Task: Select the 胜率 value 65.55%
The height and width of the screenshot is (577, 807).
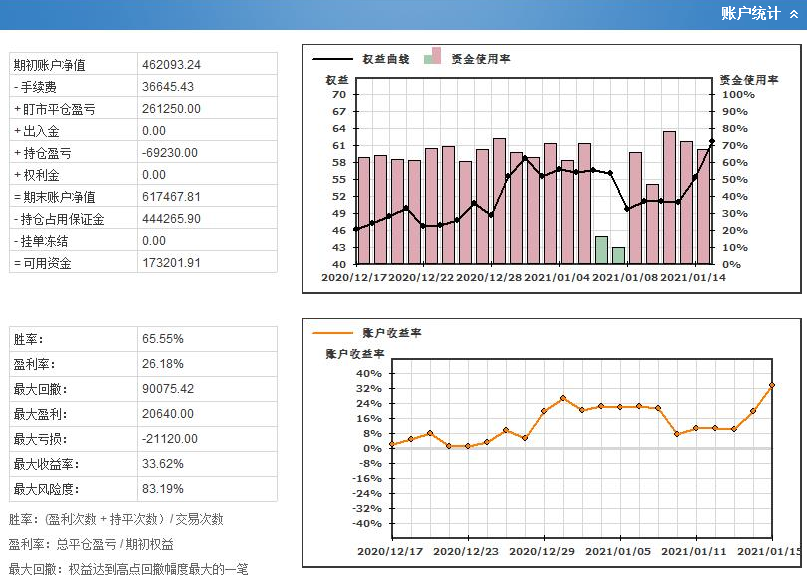Action: pyautogui.click(x=162, y=339)
